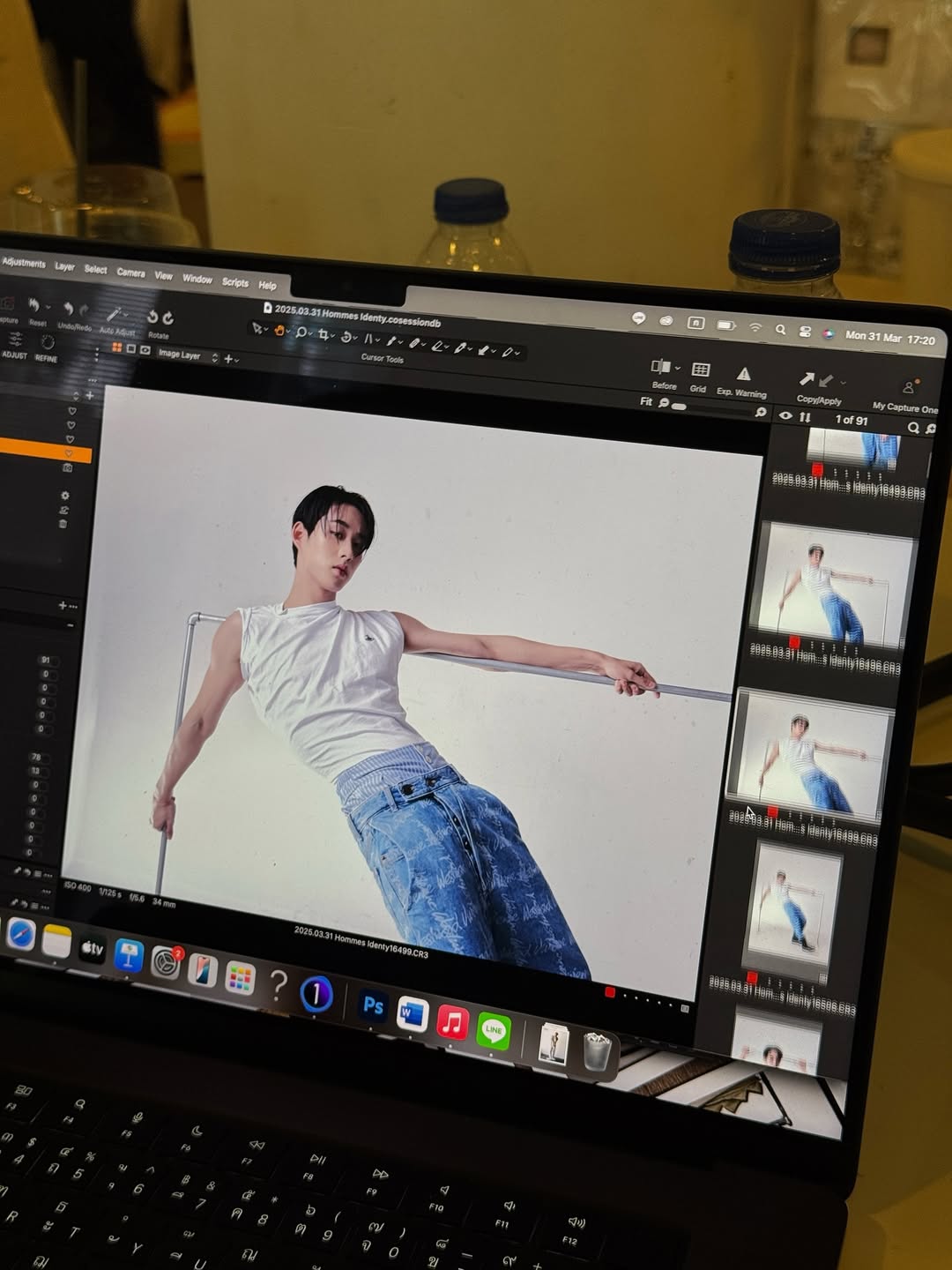Select the Straighten cursor tool
This screenshot has height=1270, width=952.
346,337
